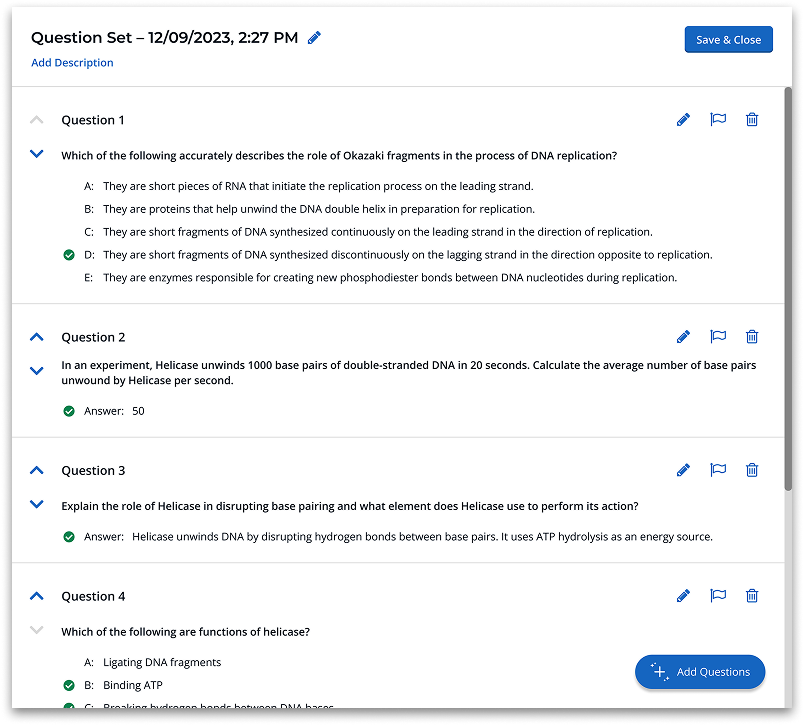This screenshot has height=725, width=804.
Task: Click green checkmark beside answer D
Action: (x=69, y=255)
